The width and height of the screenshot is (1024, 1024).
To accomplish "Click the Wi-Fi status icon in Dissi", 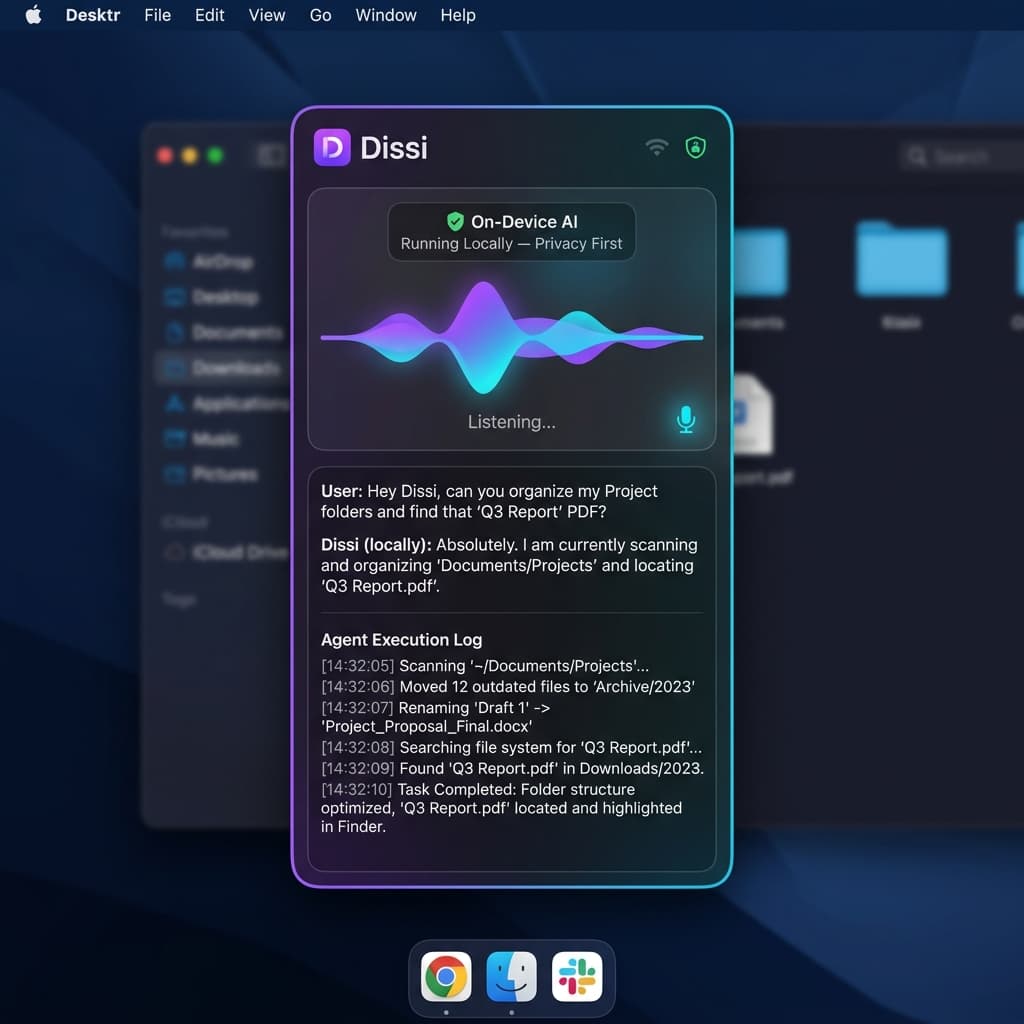I will coord(656,147).
